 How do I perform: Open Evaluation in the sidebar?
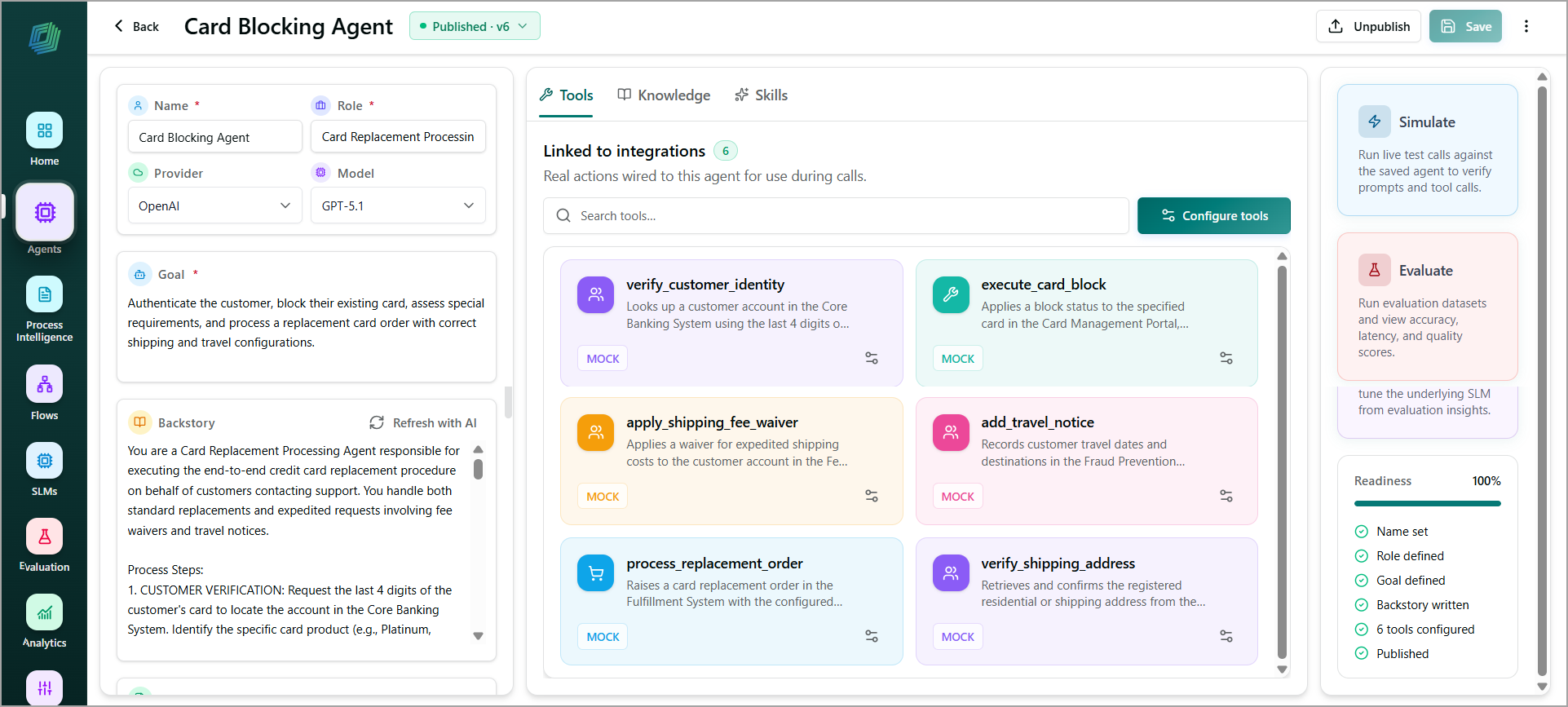(44, 545)
